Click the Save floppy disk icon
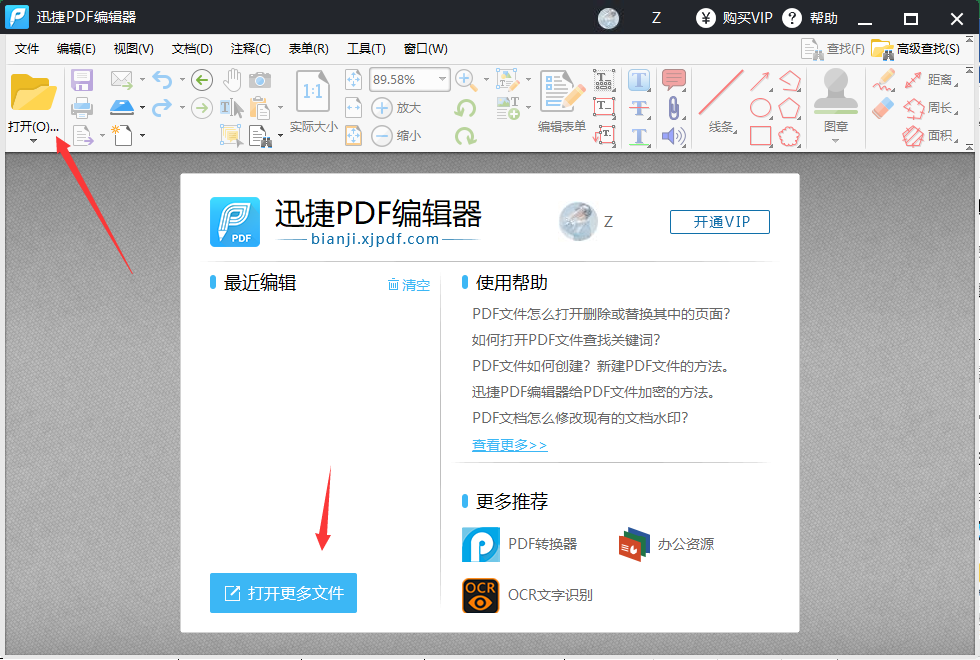The width and height of the screenshot is (980, 660). 82,80
